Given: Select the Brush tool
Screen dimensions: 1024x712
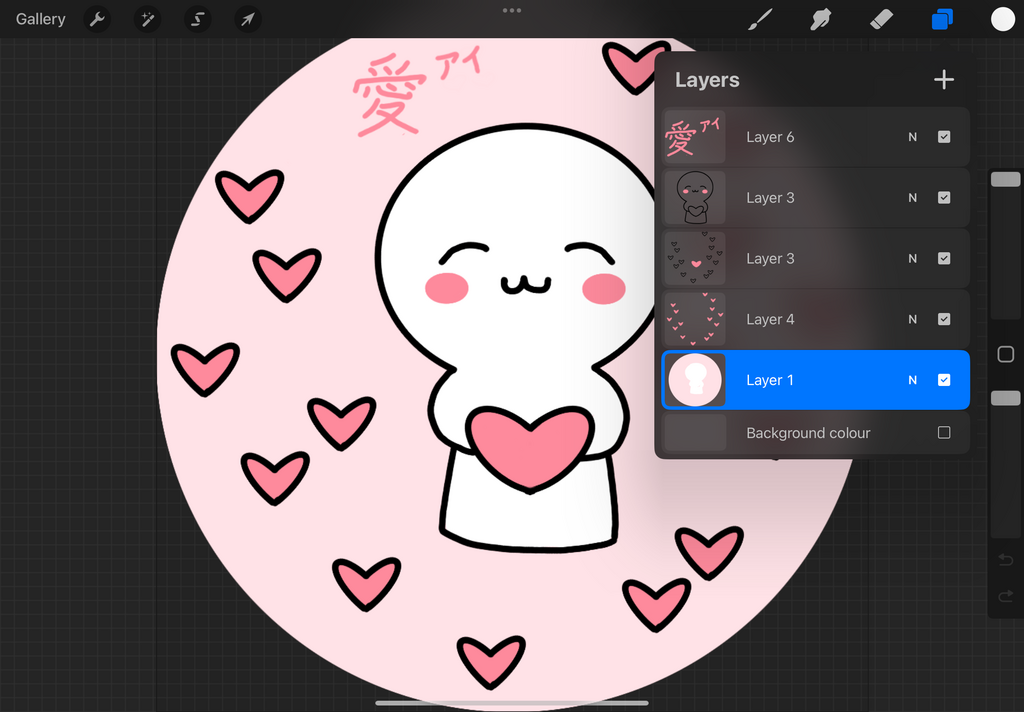Looking at the screenshot, I should (761, 19).
